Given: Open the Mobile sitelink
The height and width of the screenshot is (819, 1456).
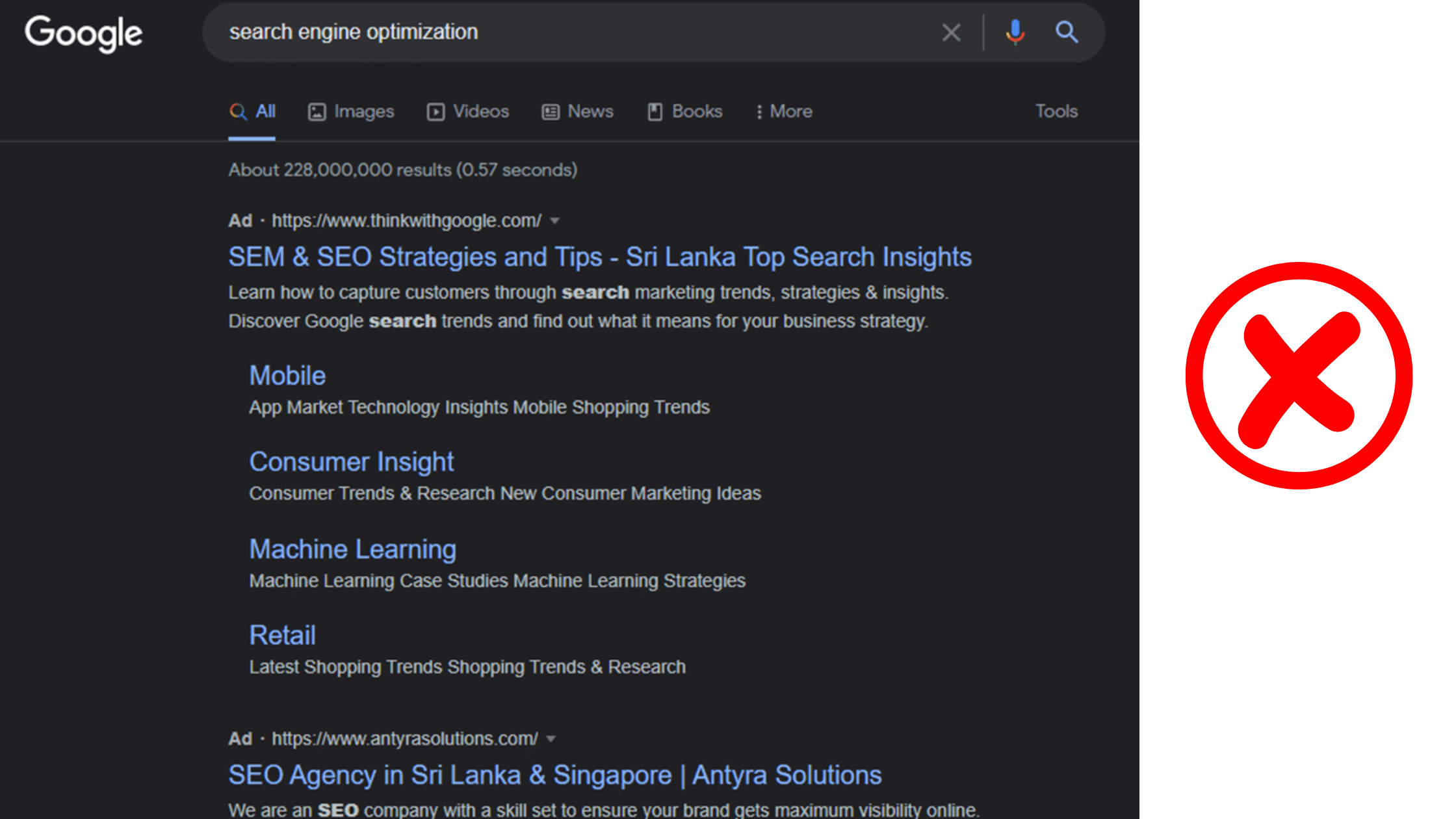Looking at the screenshot, I should point(287,375).
